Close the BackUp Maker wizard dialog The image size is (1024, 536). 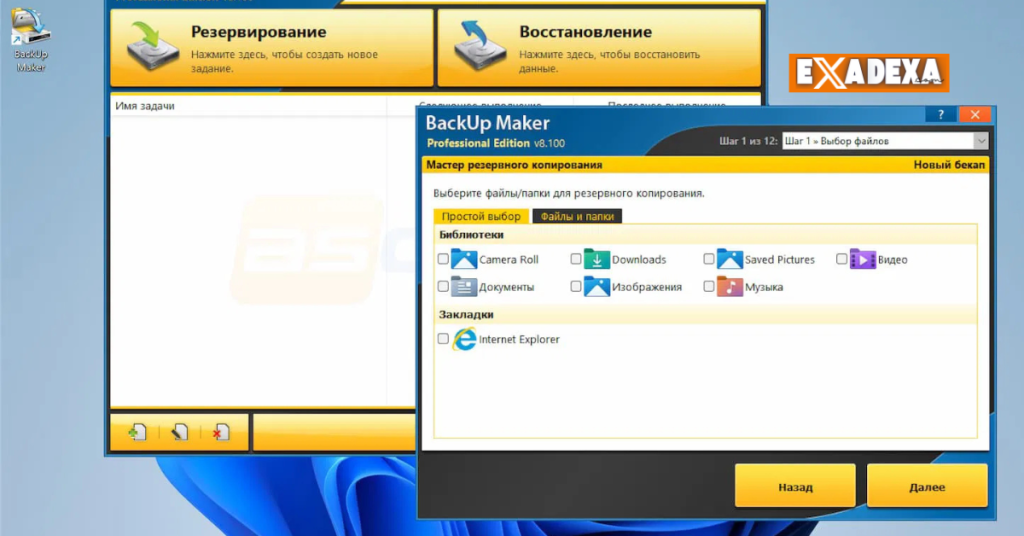tap(975, 114)
